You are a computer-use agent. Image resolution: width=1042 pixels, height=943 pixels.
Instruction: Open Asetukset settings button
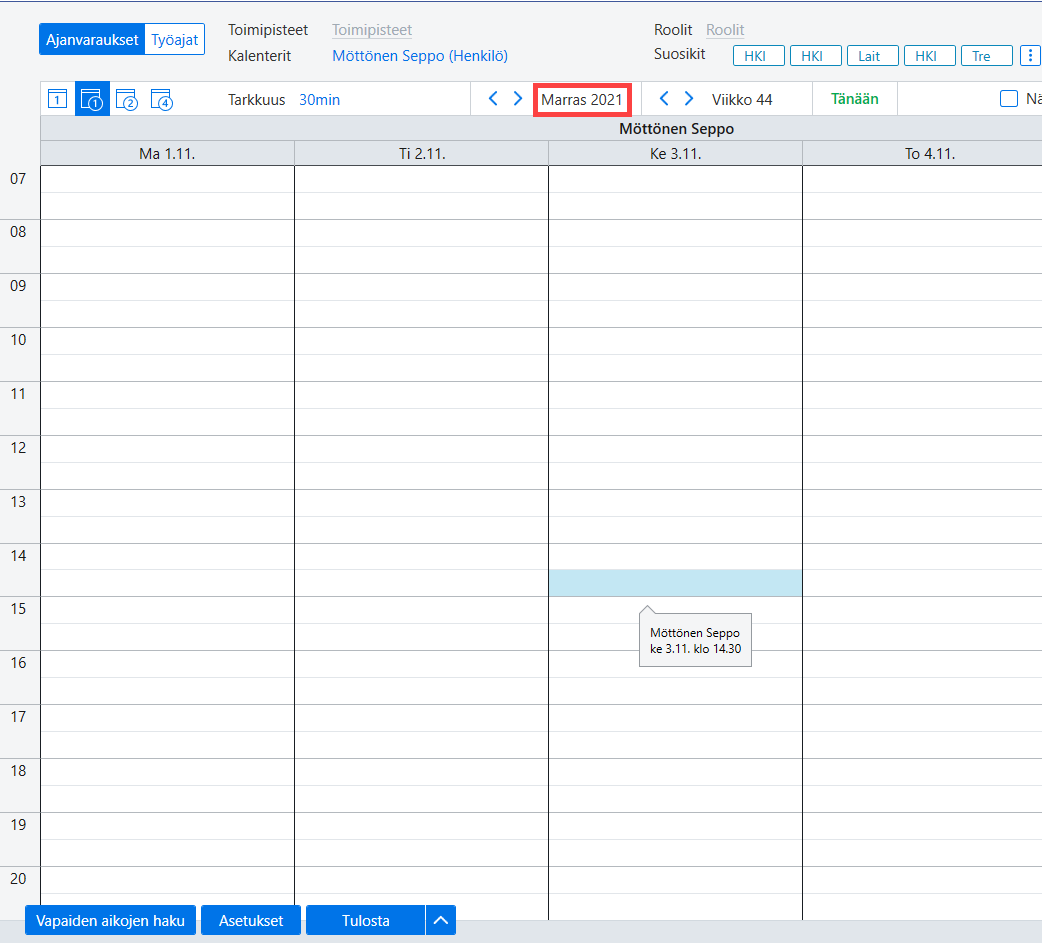point(251,920)
